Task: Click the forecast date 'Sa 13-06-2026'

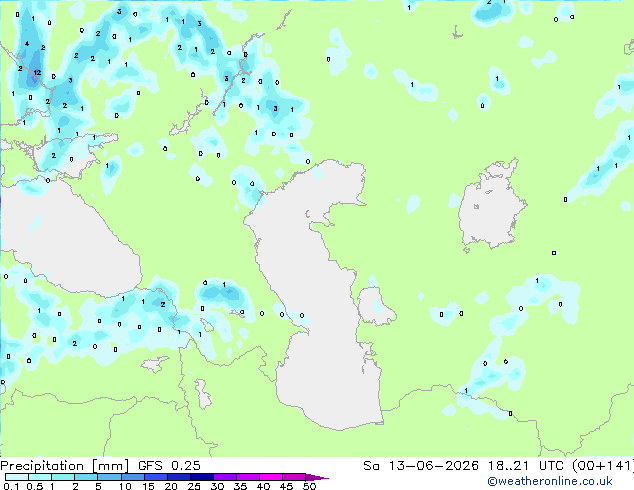Action: [x=421, y=466]
